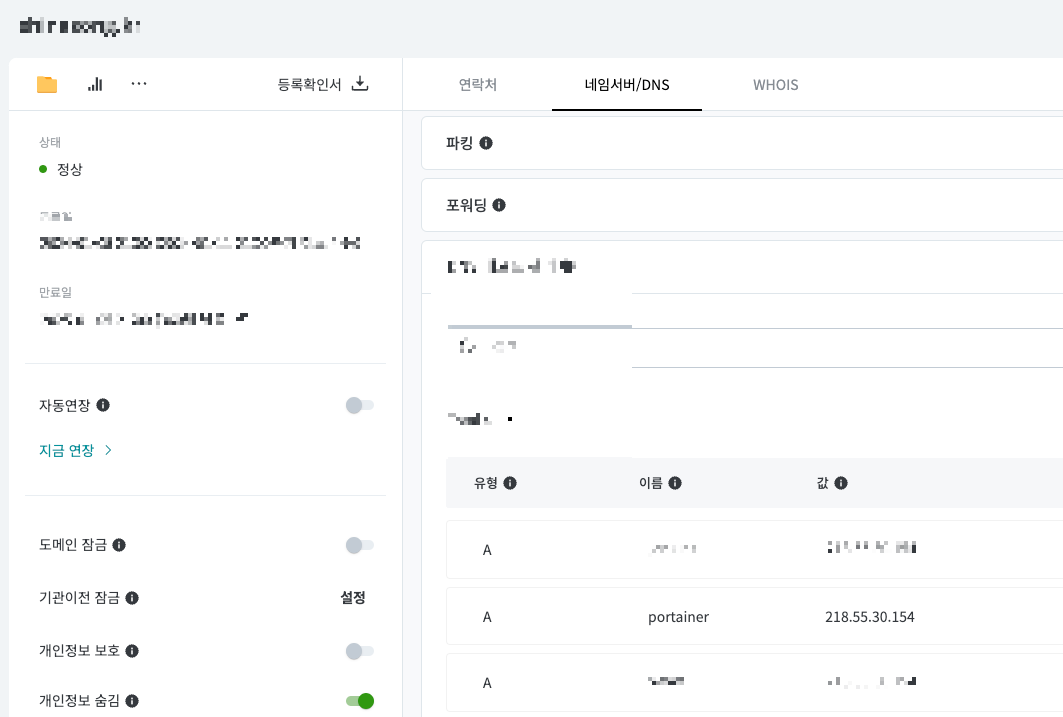The image size is (1063, 717).
Task: Disable the 개인정보 숨김 toggle
Action: 360,701
